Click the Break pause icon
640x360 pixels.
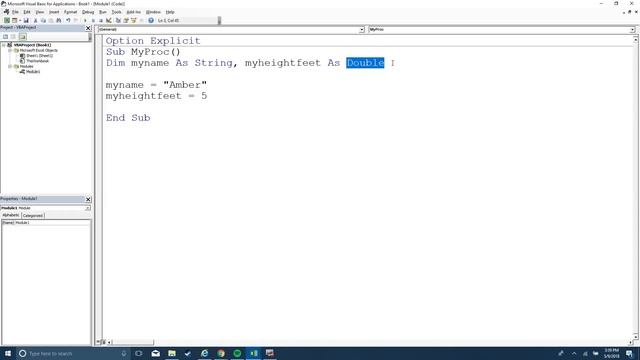93,20
